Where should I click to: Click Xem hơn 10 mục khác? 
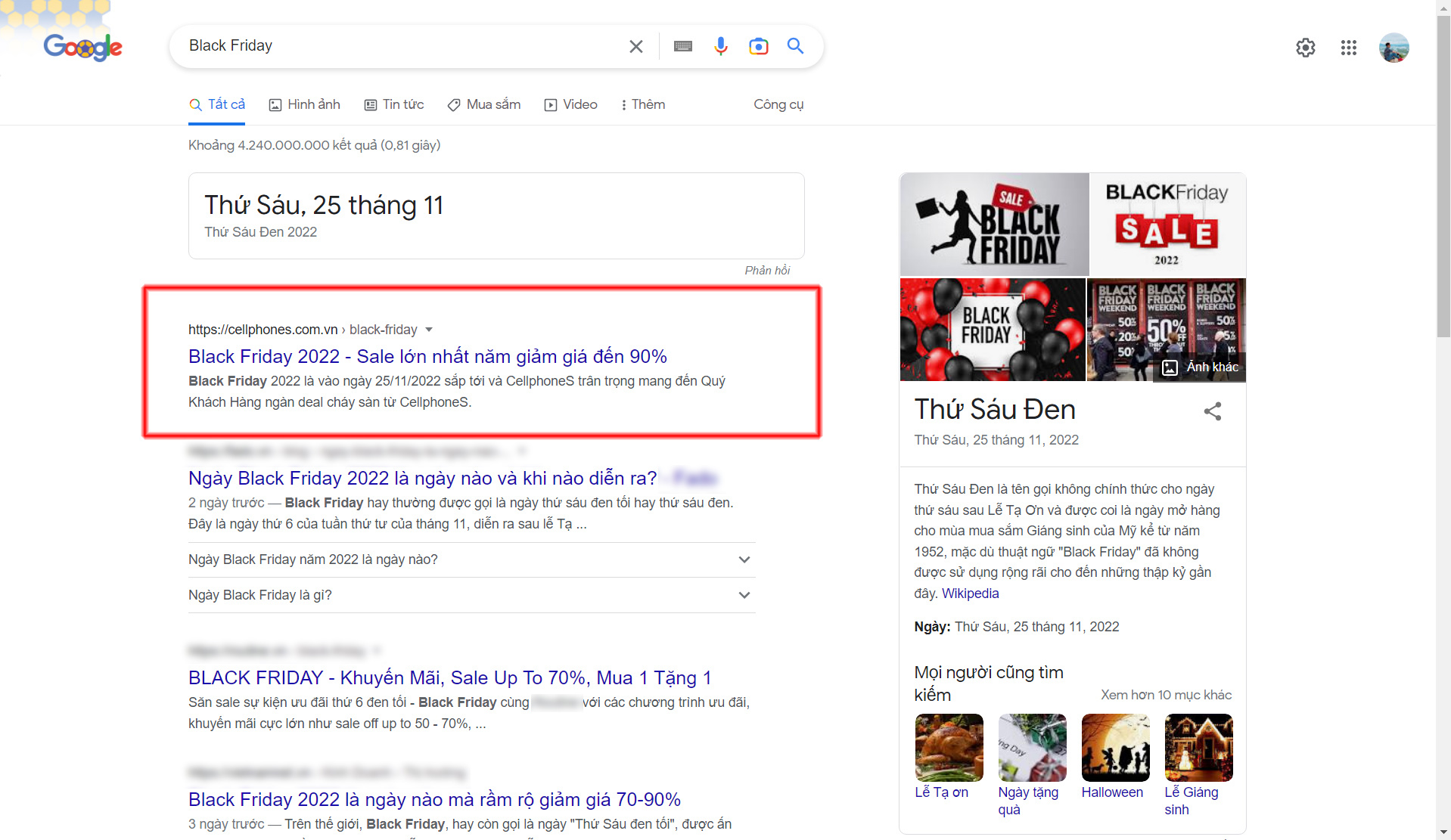point(1166,695)
